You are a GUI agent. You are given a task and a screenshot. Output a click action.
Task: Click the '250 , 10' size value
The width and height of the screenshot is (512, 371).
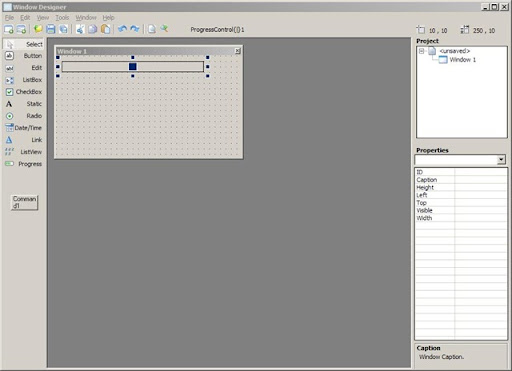484,31
